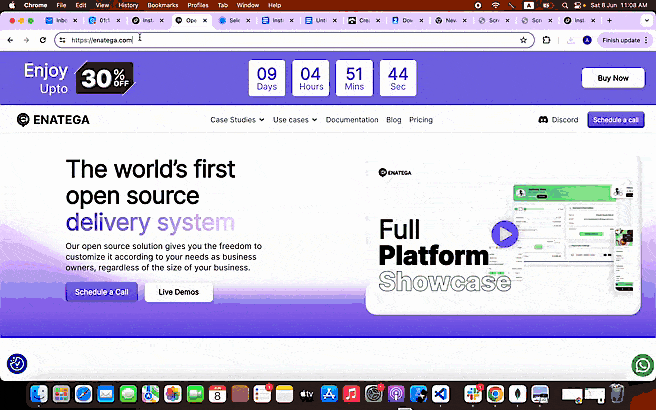Click the Live Demos button

click(x=178, y=292)
